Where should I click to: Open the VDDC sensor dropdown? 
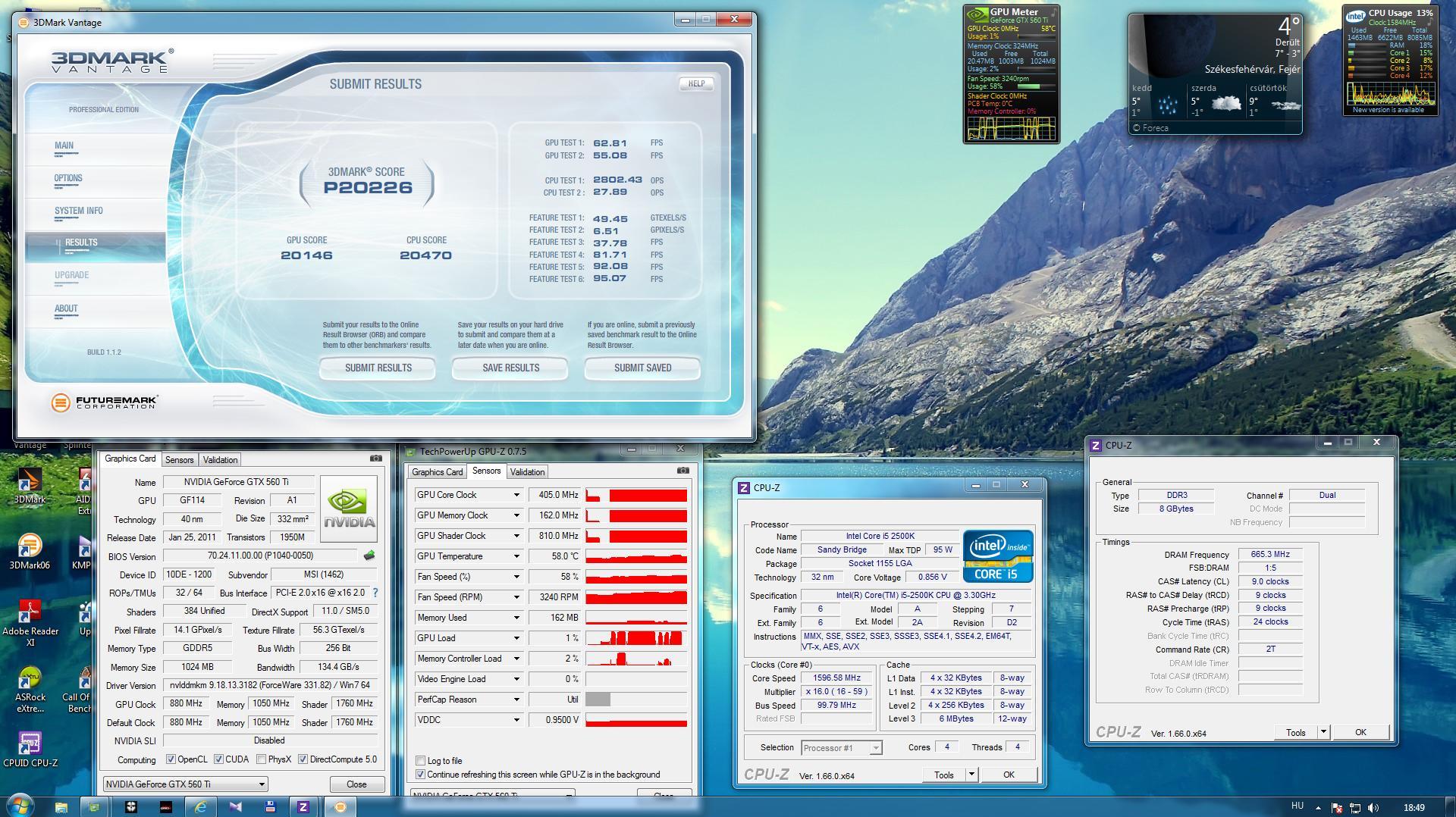tap(516, 720)
